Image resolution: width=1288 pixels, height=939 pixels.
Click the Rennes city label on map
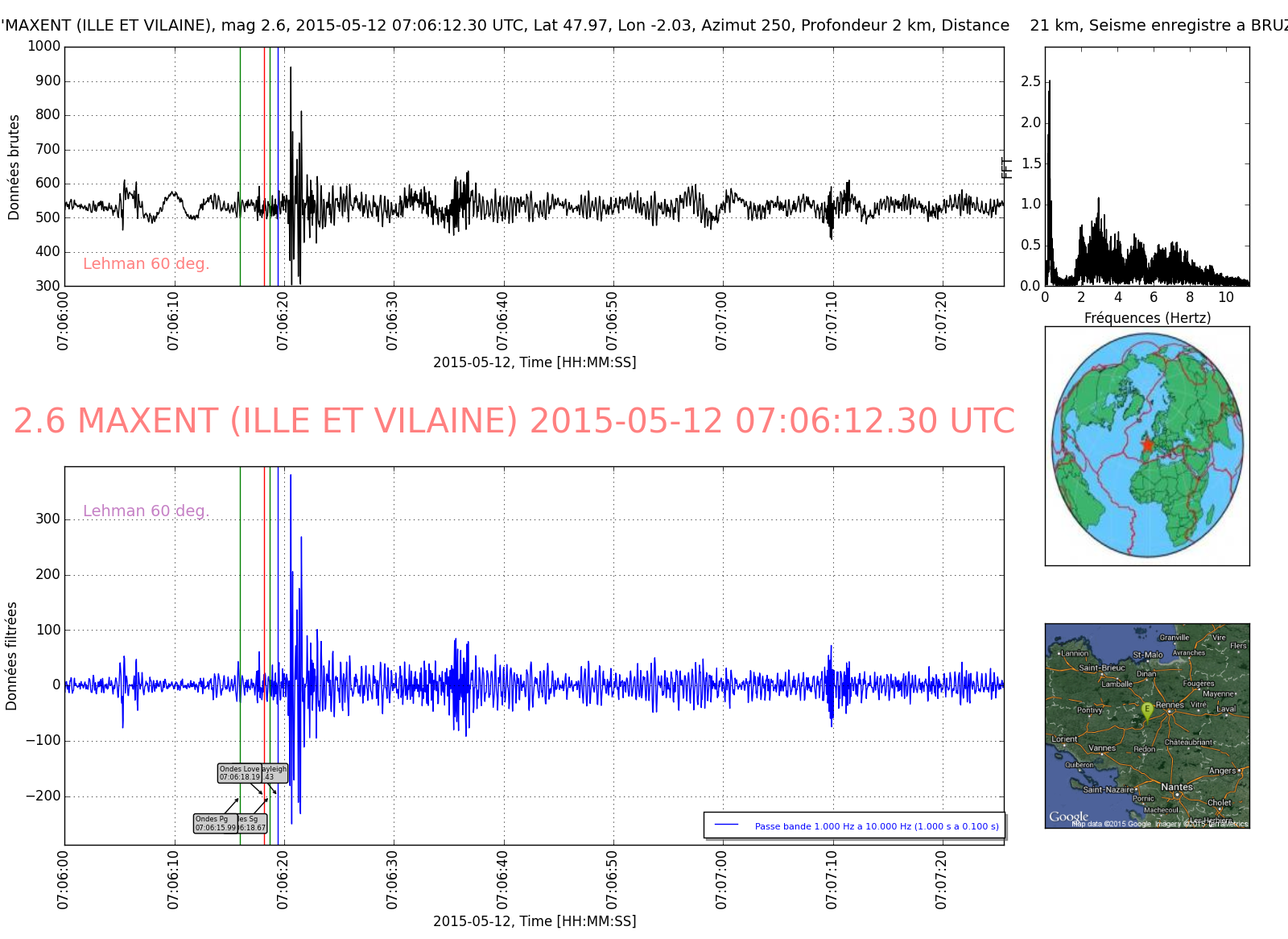click(x=1170, y=705)
